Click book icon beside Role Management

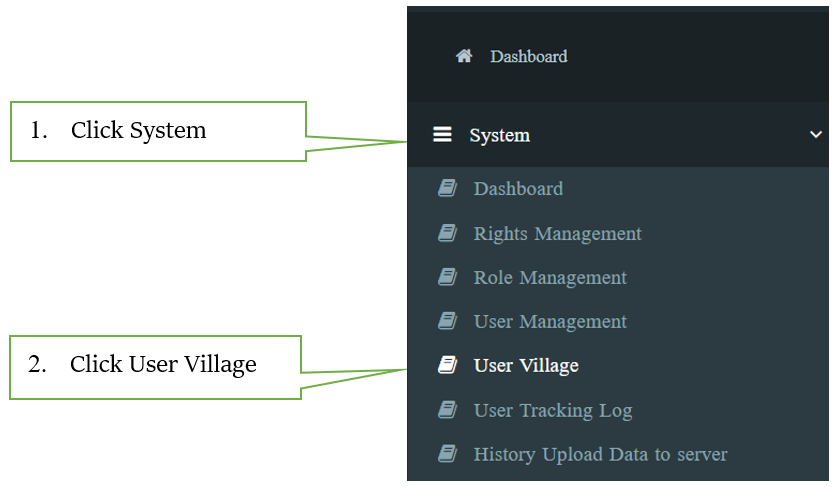(x=447, y=277)
